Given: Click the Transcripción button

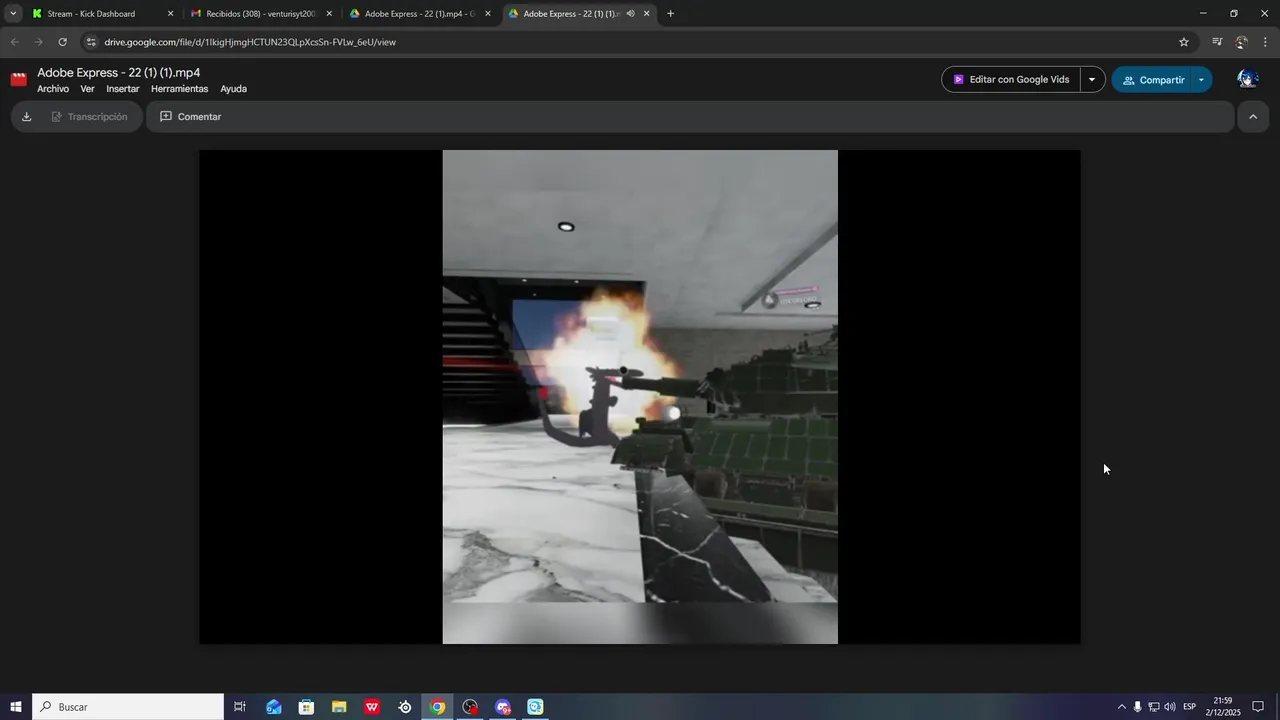Looking at the screenshot, I should coord(89,117).
